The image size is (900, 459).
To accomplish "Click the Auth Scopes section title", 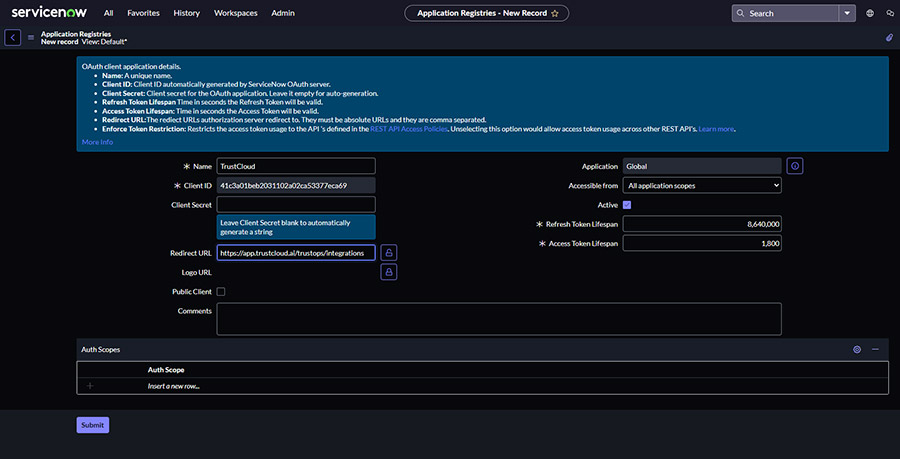I will (101, 349).
